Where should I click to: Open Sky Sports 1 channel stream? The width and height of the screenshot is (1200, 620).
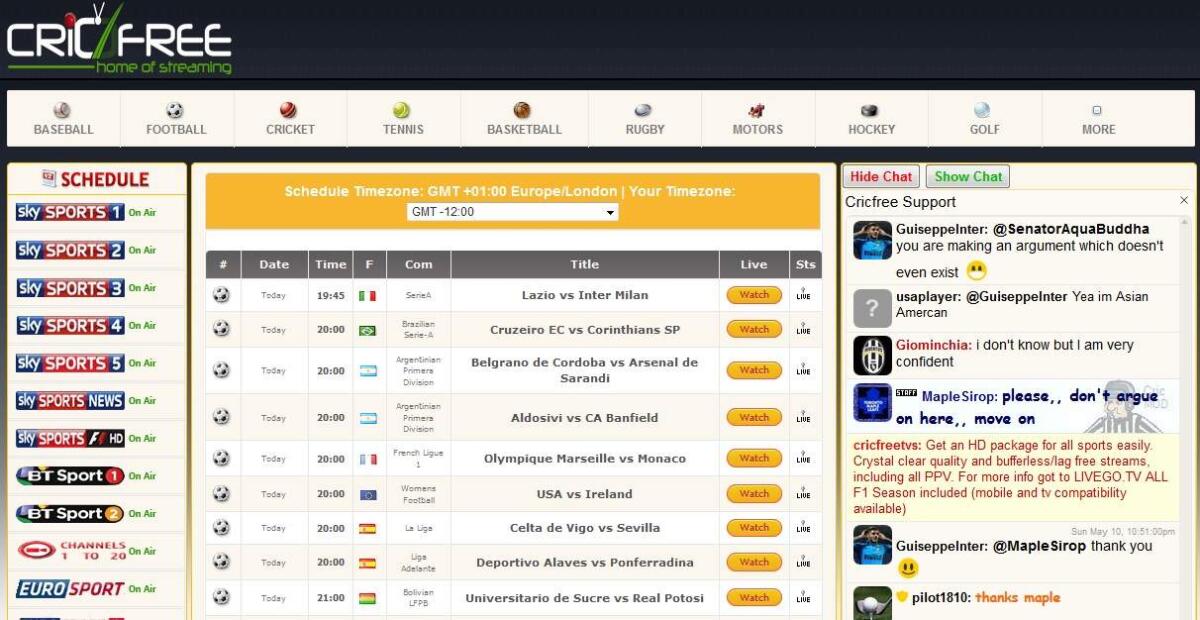[70, 212]
